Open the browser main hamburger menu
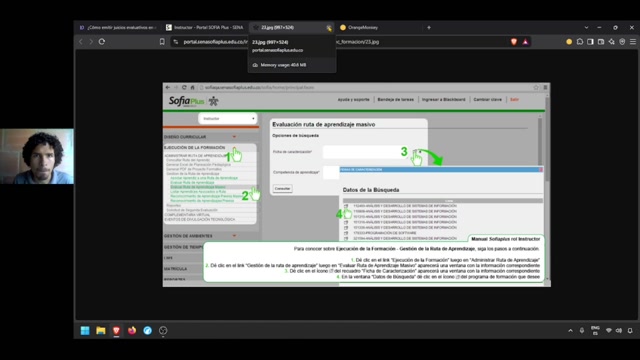The height and width of the screenshot is (360, 640). tap(633, 42)
